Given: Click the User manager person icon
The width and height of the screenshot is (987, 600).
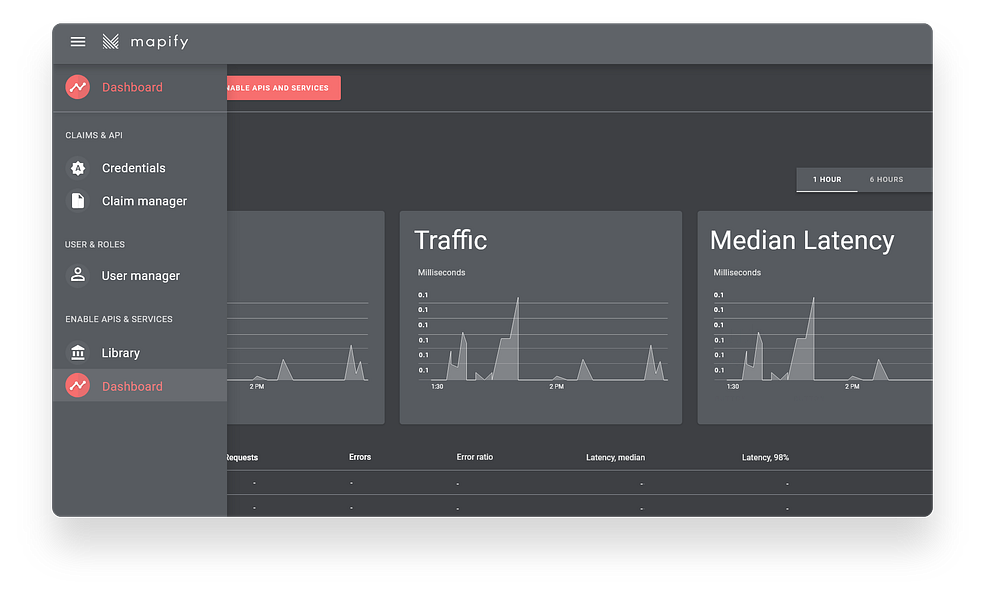Looking at the screenshot, I should click(x=77, y=275).
